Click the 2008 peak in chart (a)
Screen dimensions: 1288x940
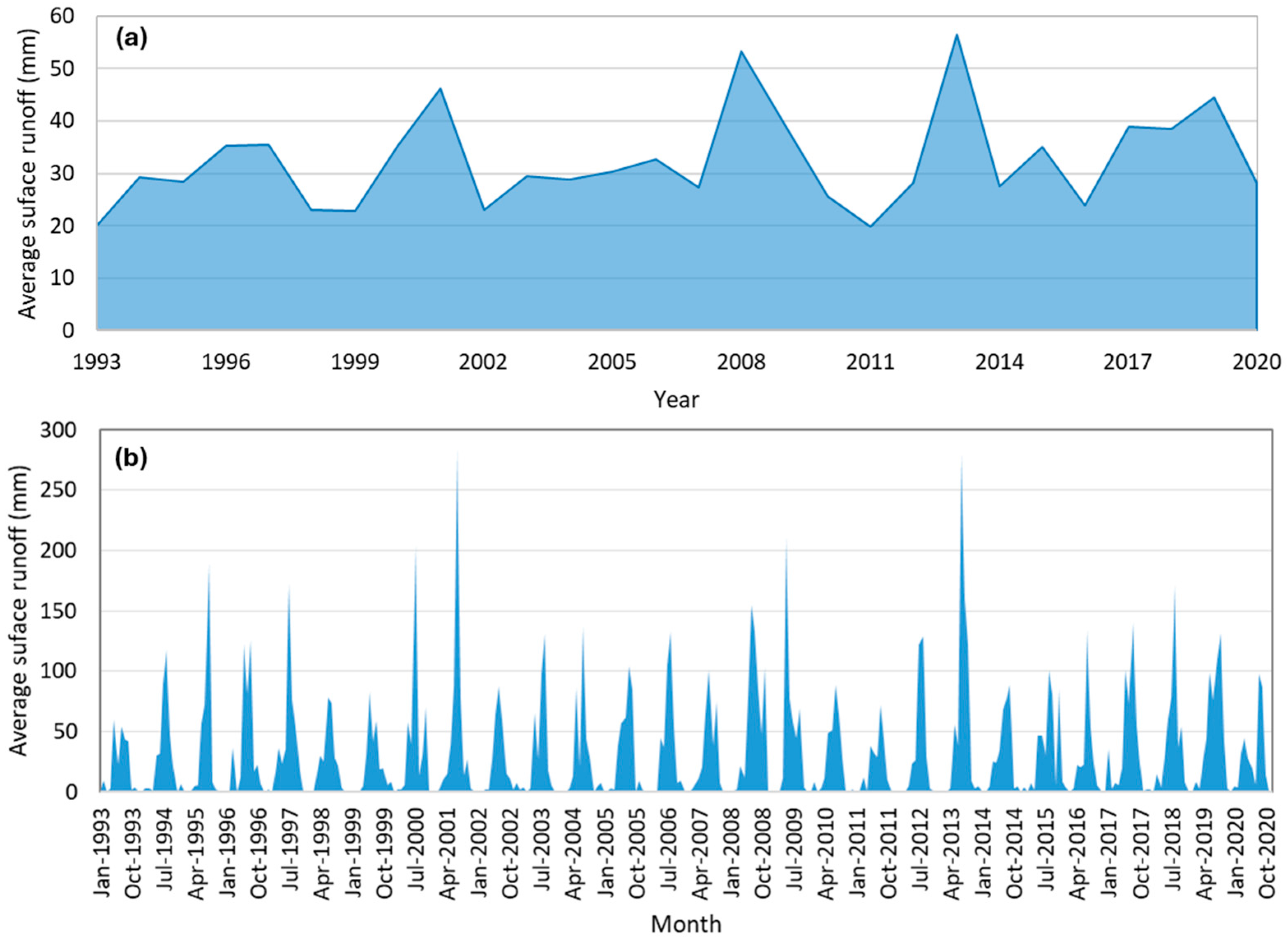pos(741,51)
